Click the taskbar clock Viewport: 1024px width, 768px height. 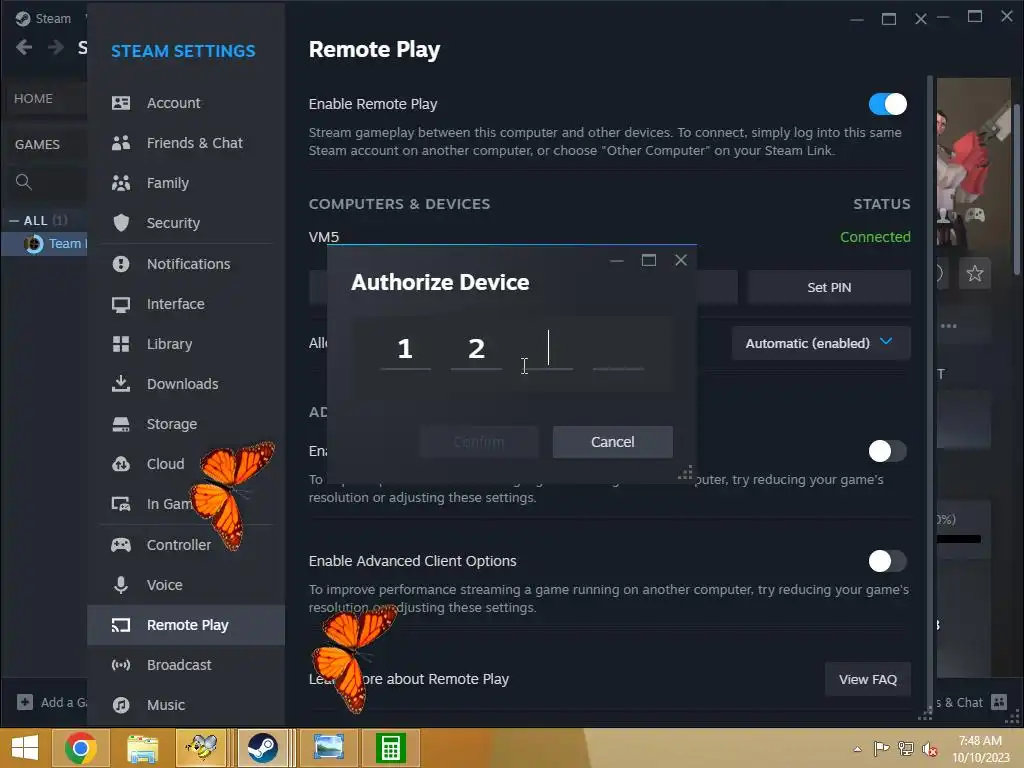tap(980, 749)
